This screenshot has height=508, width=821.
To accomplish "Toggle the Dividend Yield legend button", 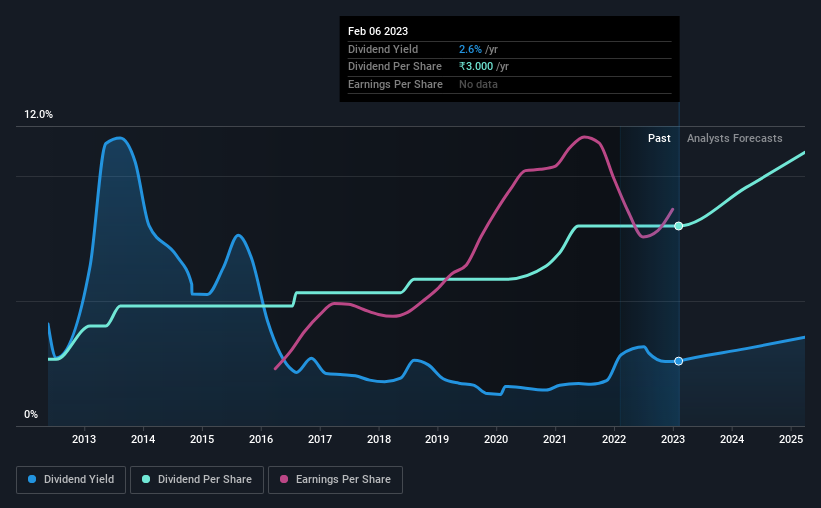I will 71,480.
